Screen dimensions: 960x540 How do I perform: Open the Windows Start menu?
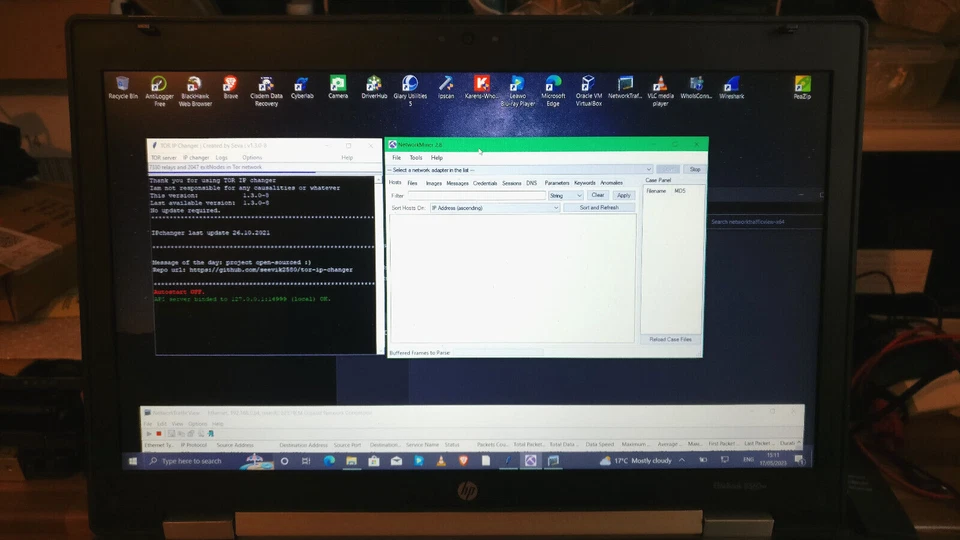132,460
